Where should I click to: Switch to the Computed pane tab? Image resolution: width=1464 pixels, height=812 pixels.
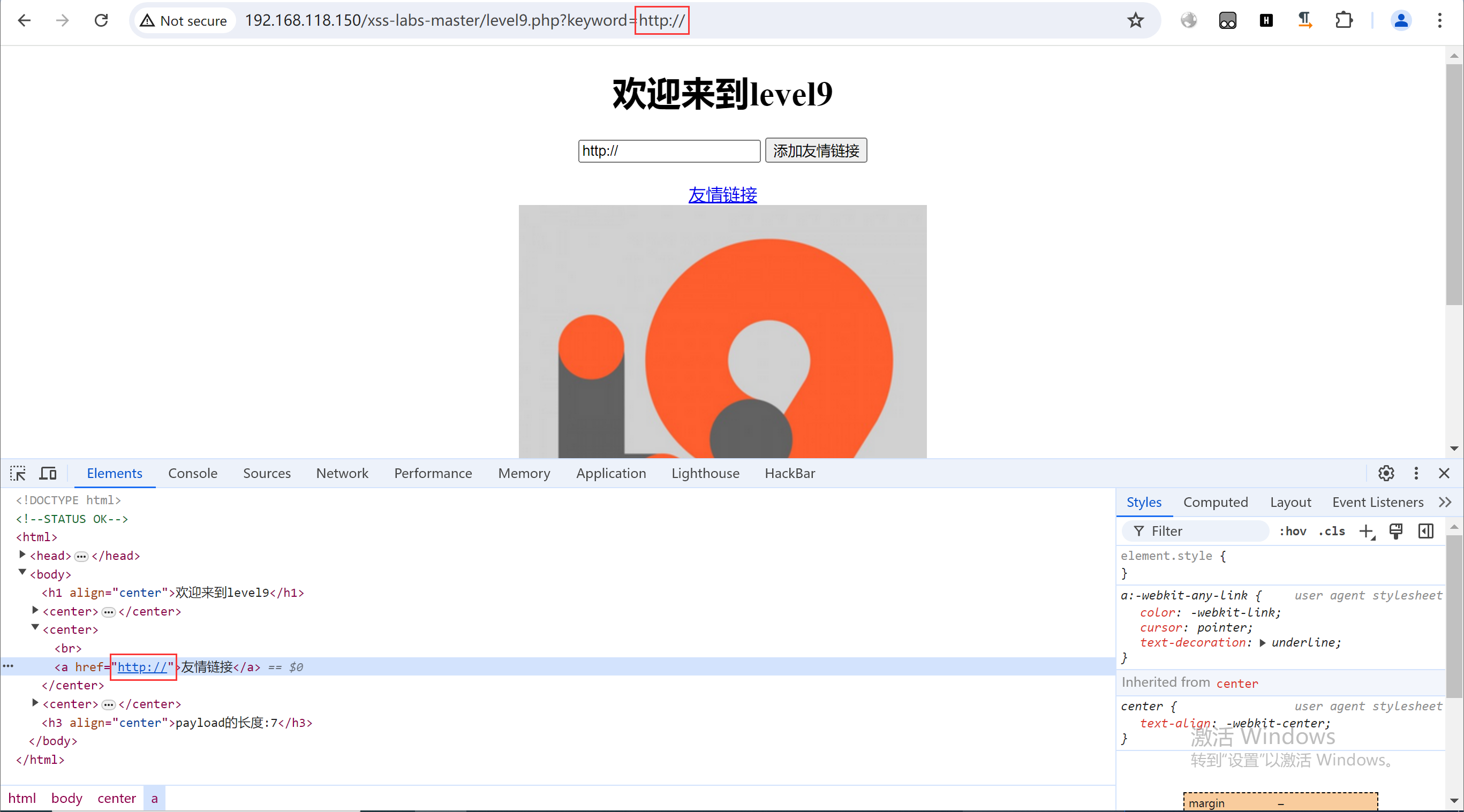coord(1216,502)
